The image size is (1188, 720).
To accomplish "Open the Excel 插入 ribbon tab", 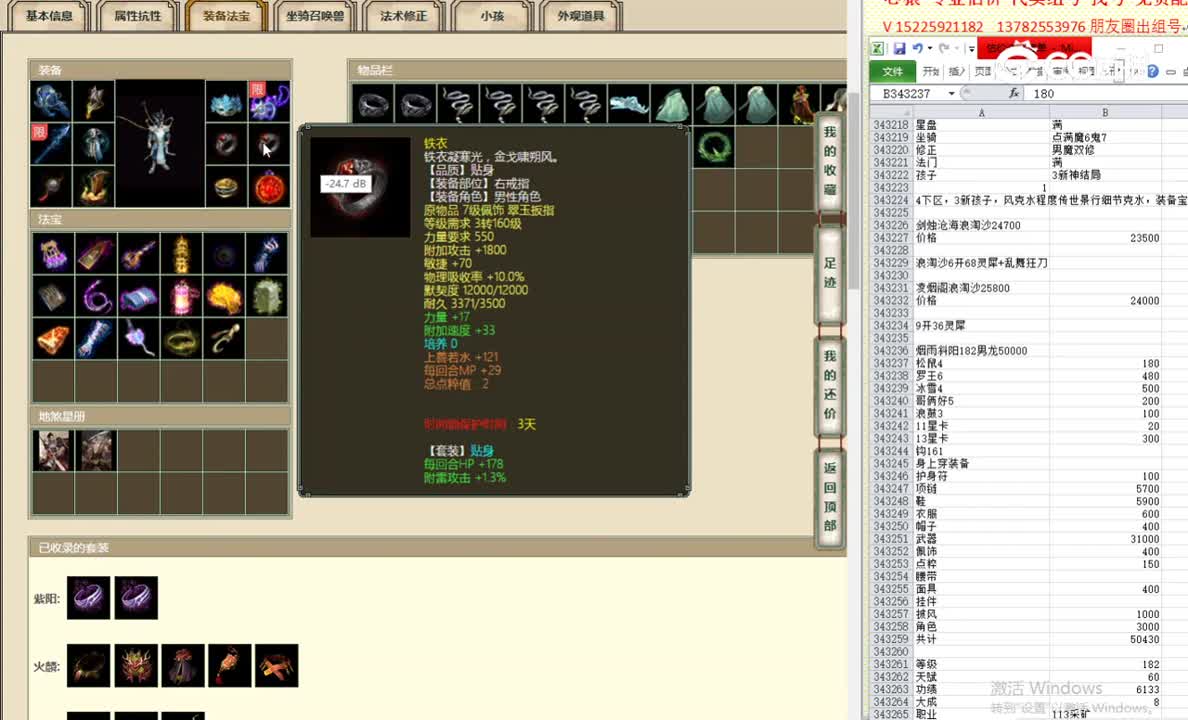I will pos(957,71).
